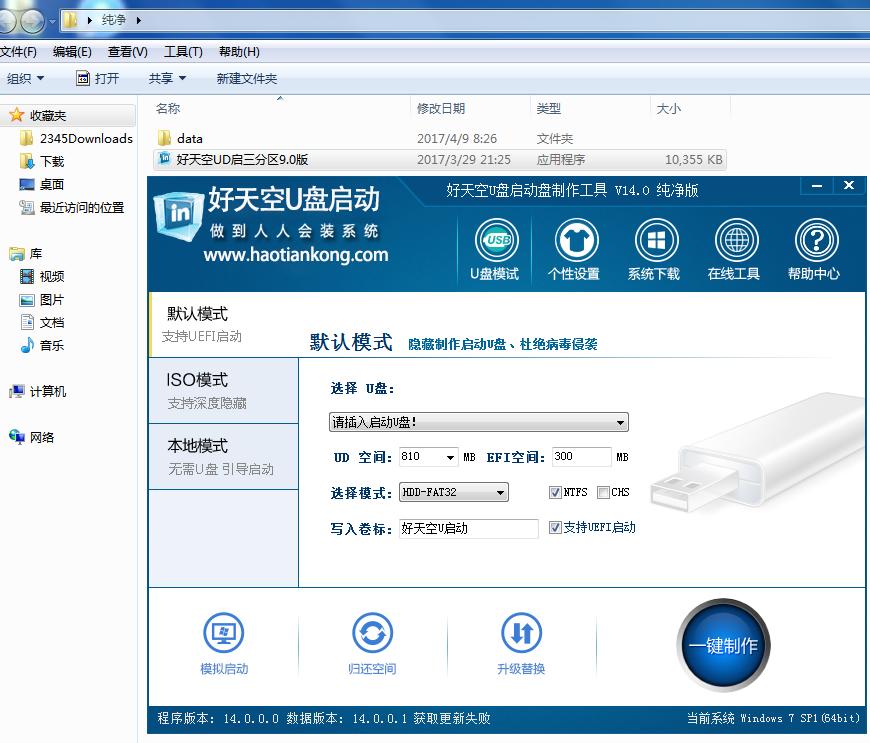Click the 一键制作 button
The height and width of the screenshot is (743, 870).
(723, 645)
